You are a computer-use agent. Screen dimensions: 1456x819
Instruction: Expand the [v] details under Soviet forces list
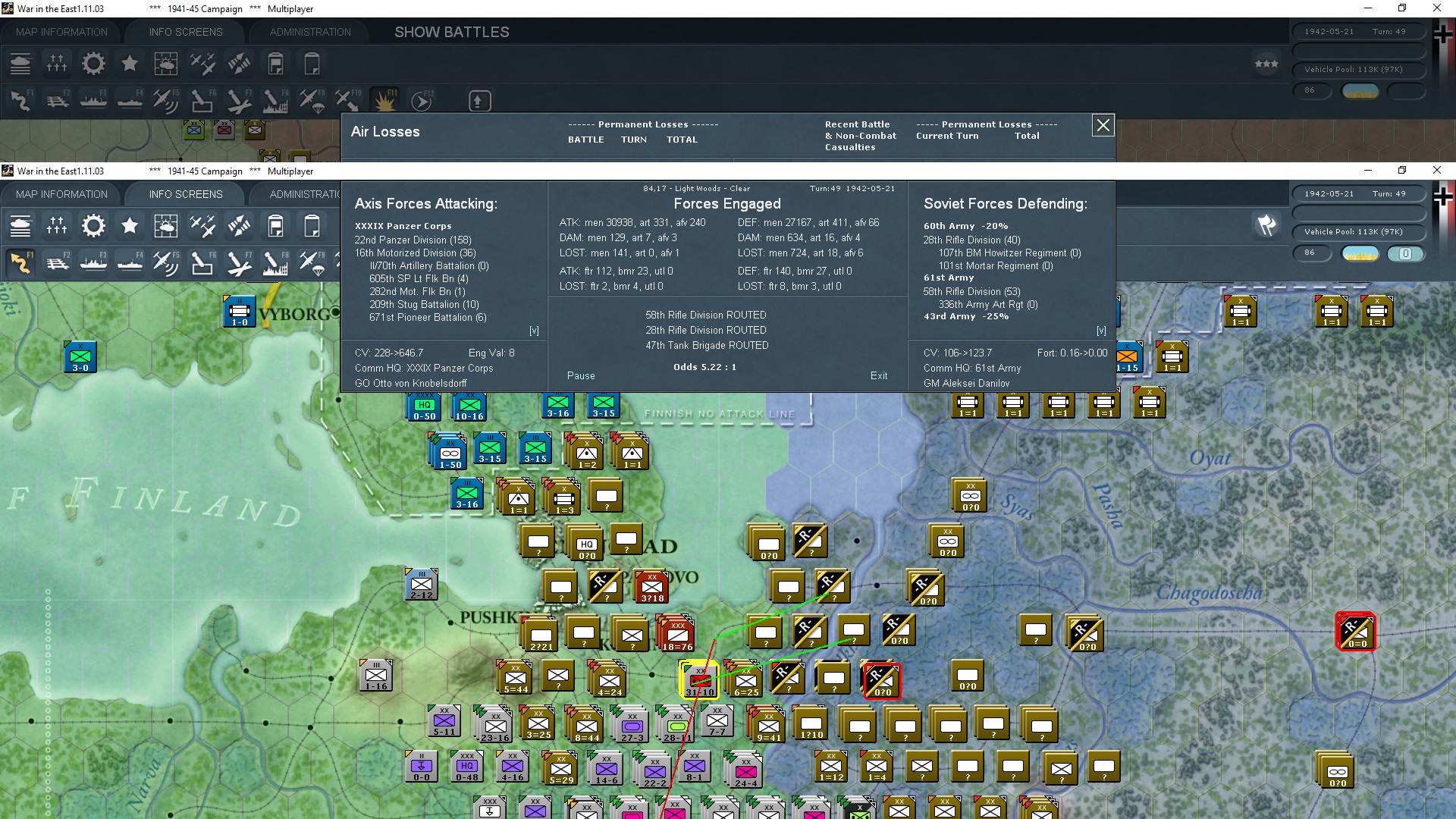pyautogui.click(x=1103, y=331)
